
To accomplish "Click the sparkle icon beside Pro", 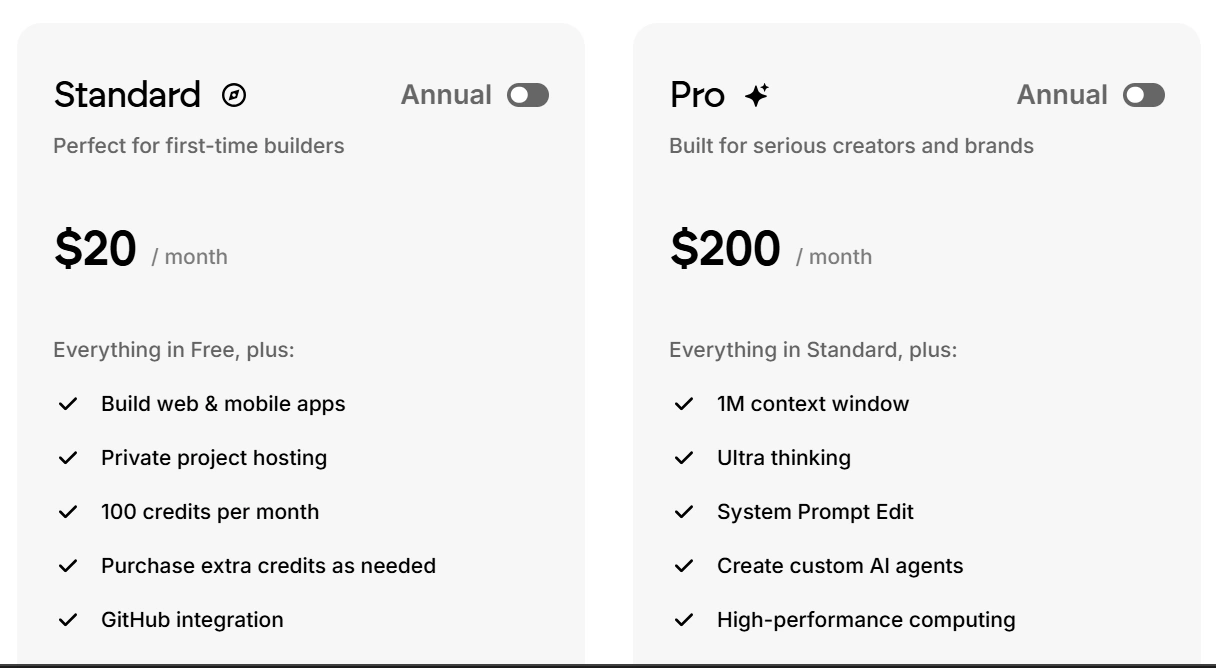I will 757,96.
